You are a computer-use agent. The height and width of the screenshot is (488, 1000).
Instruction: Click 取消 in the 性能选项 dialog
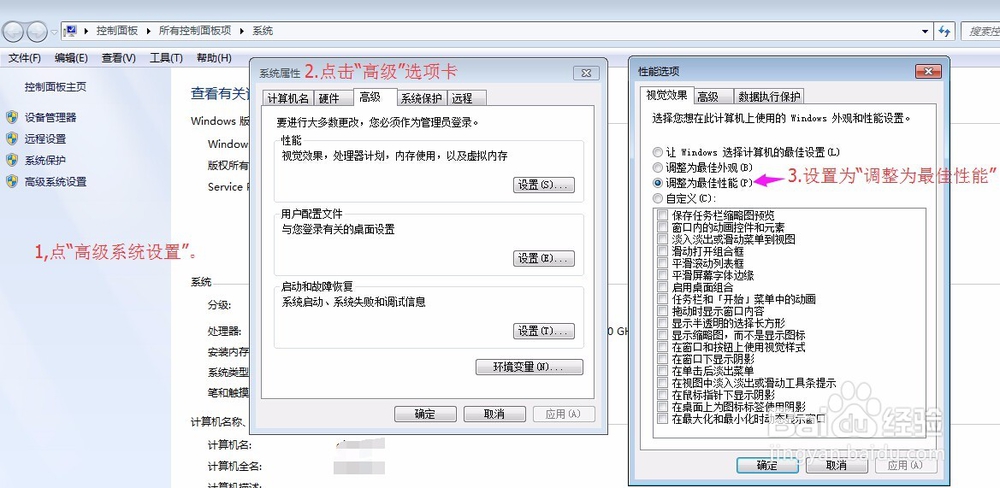836,465
